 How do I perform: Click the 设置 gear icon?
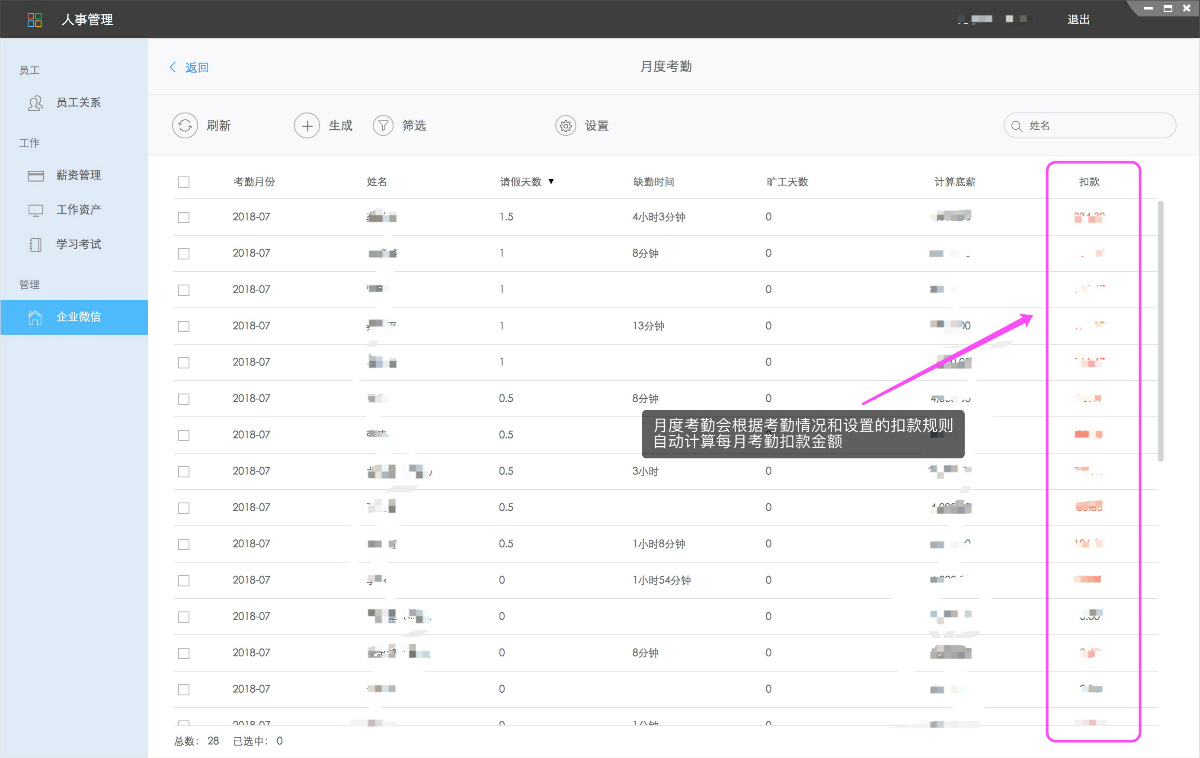point(566,125)
